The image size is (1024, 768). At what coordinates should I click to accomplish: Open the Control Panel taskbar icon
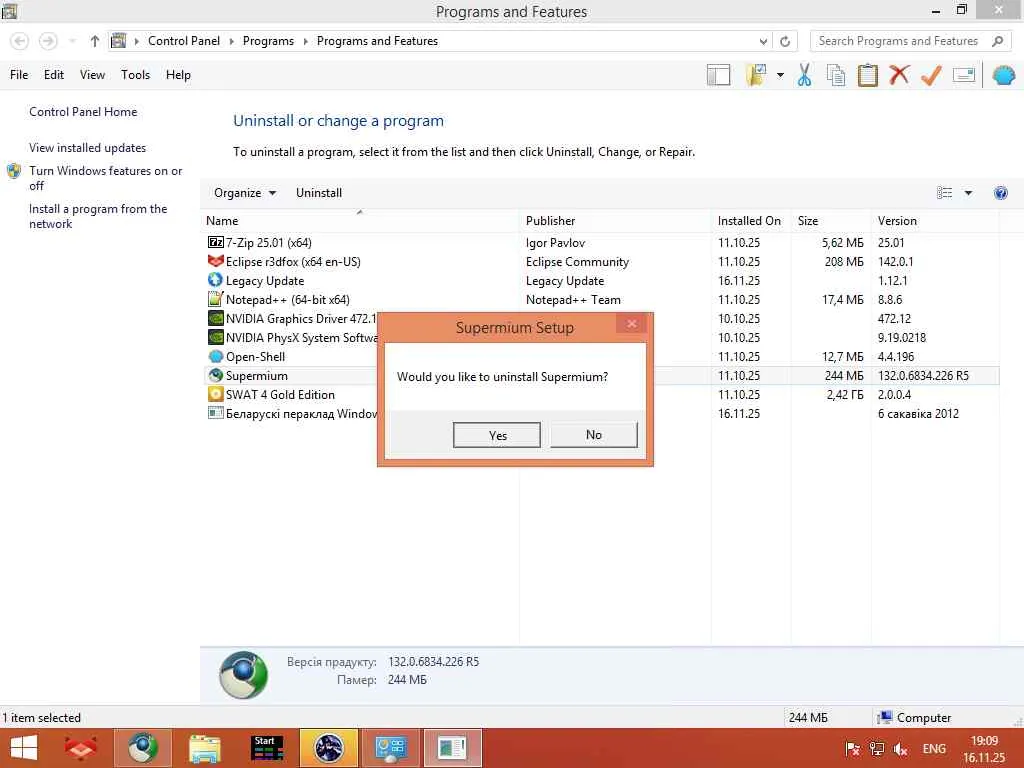coord(391,748)
